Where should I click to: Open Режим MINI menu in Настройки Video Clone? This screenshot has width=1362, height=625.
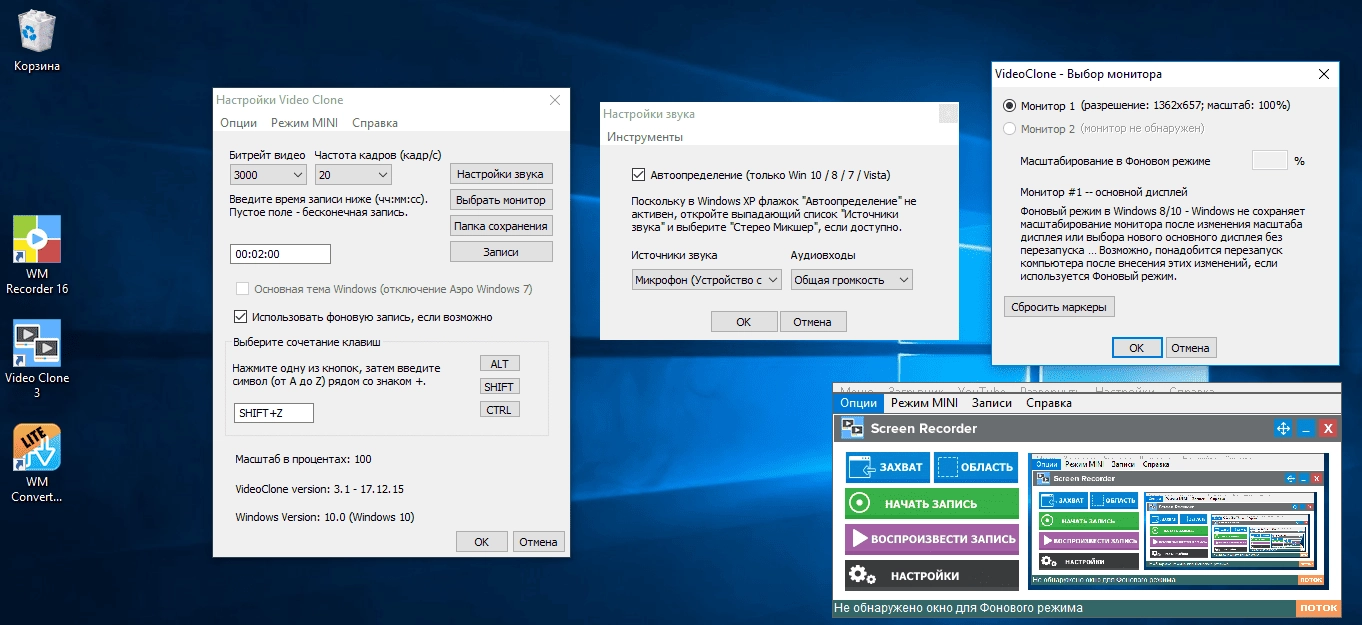(x=304, y=123)
